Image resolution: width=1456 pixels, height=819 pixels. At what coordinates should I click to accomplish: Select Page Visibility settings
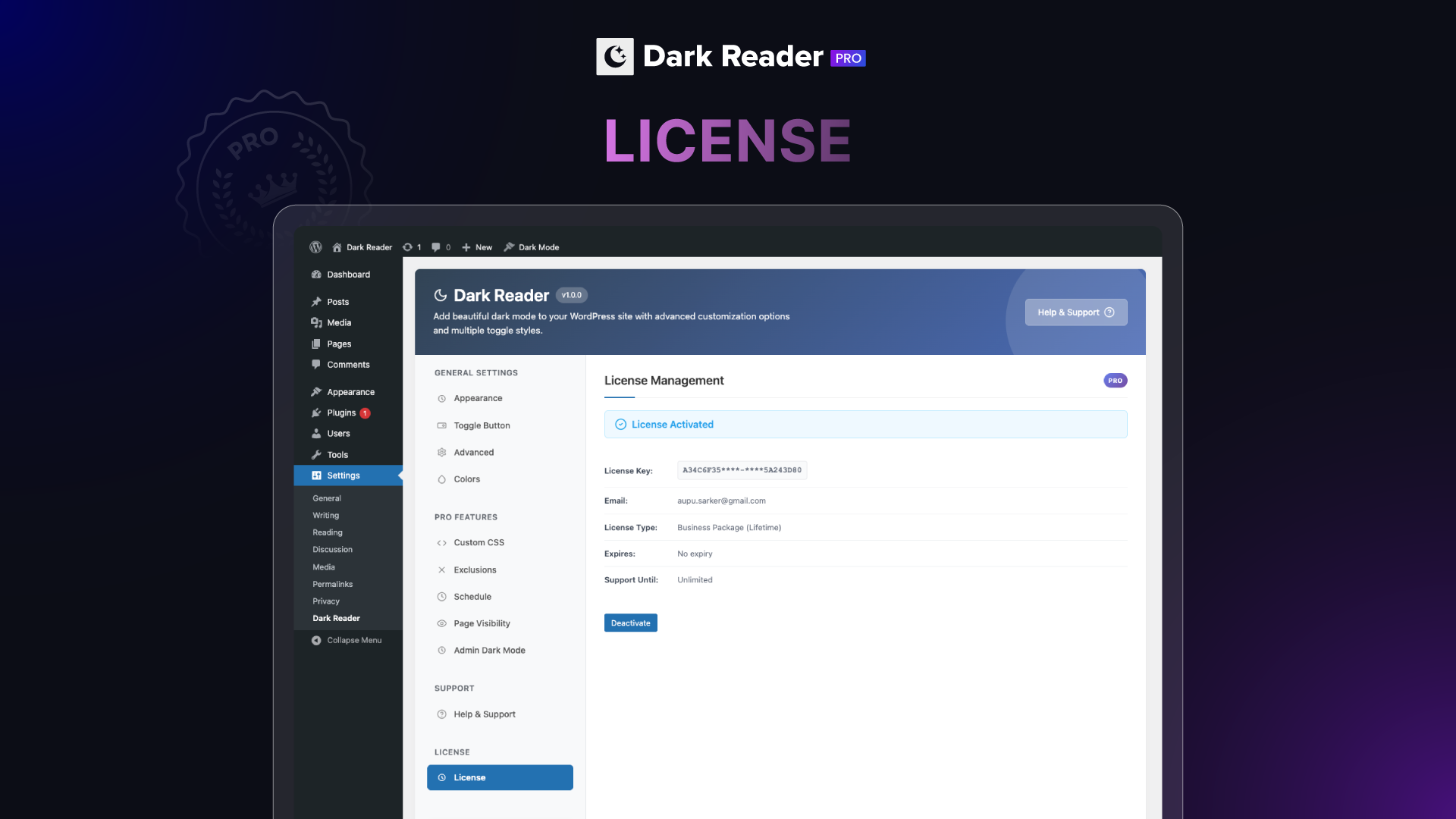click(481, 623)
